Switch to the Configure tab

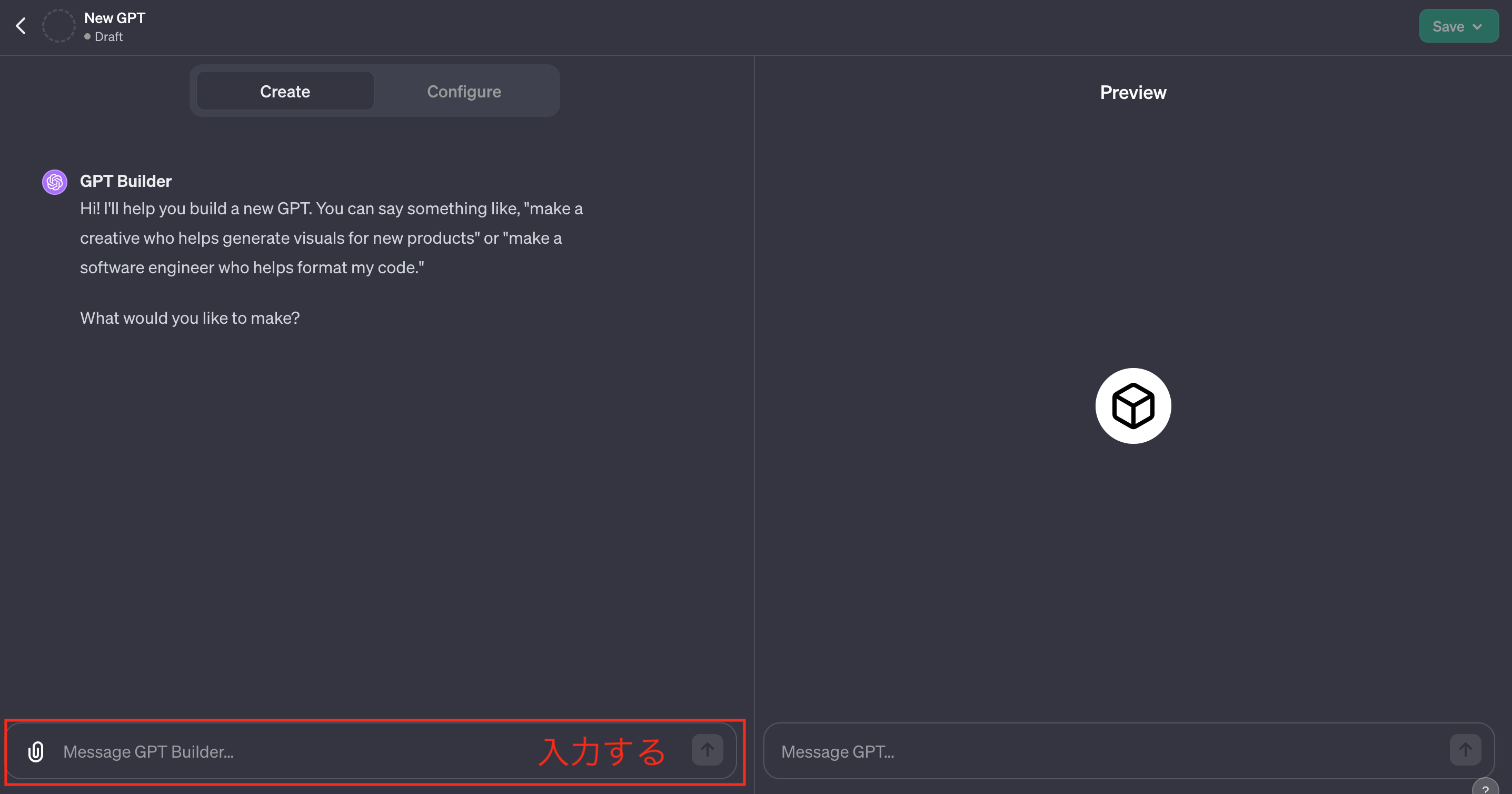click(464, 91)
